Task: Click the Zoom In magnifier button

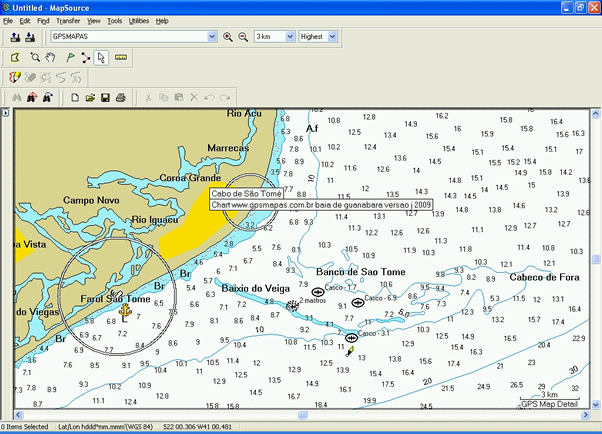Action: (228, 37)
